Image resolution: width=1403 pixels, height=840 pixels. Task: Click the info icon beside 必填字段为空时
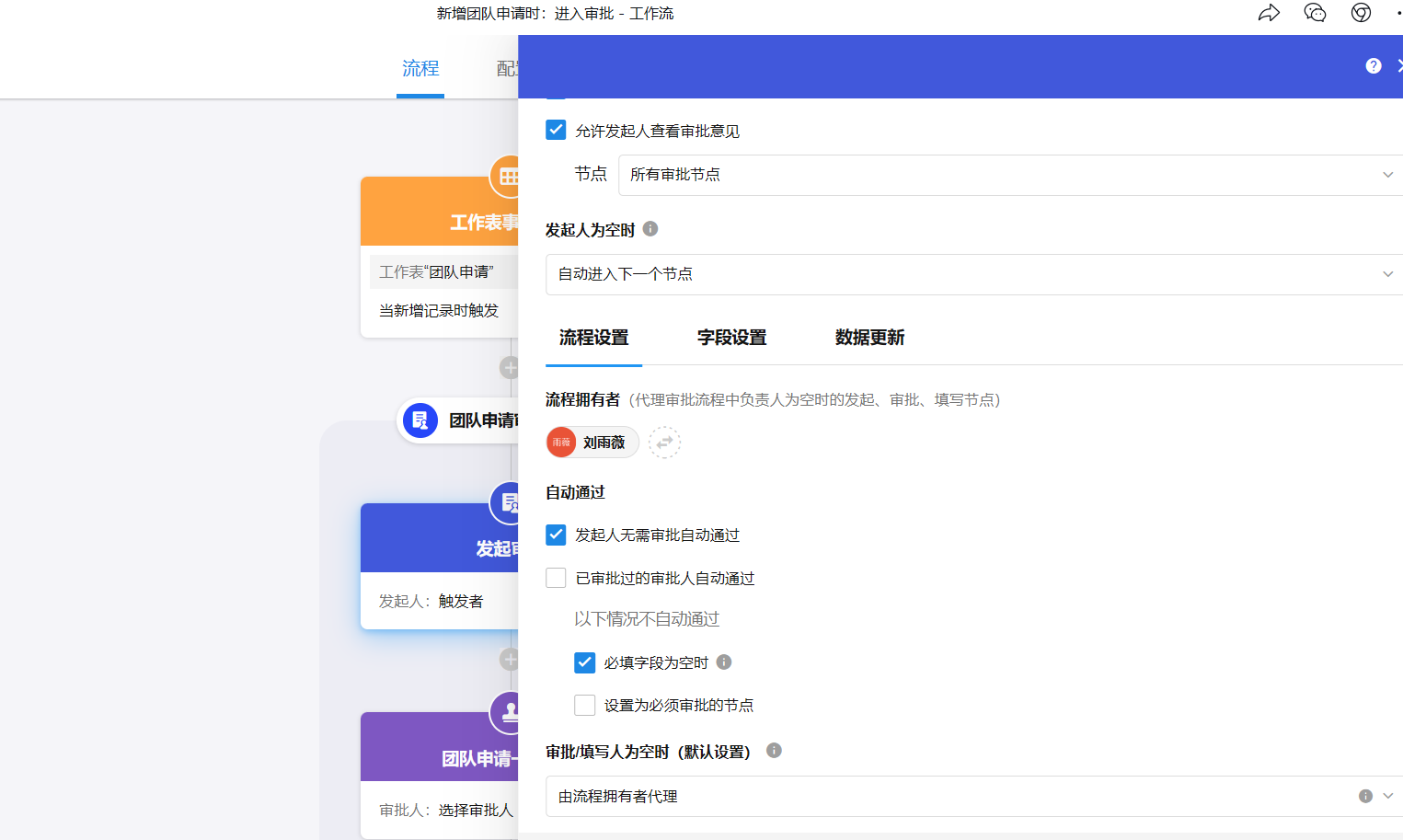[x=724, y=662]
